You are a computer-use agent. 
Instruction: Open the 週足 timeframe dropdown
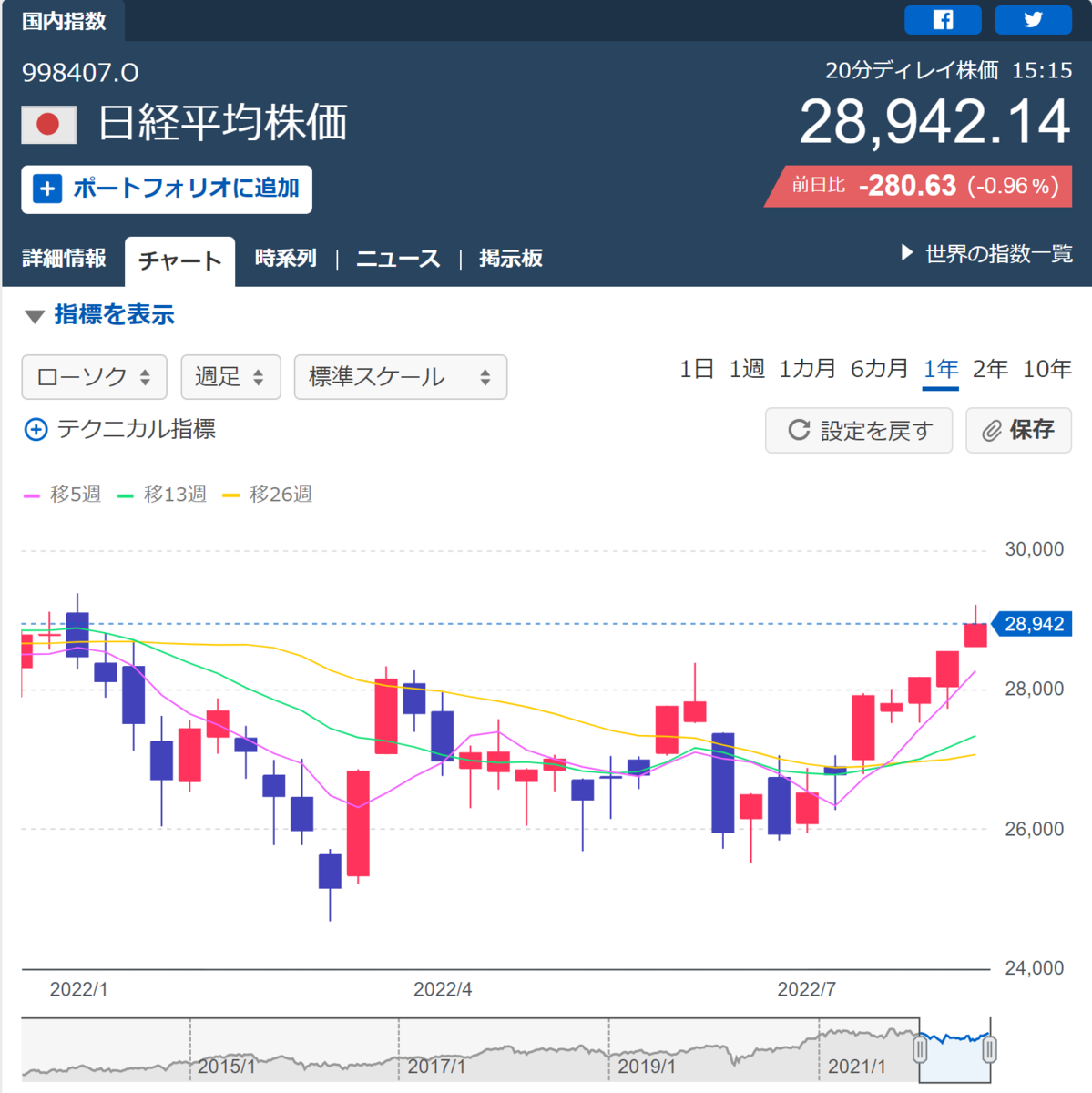coord(230,376)
